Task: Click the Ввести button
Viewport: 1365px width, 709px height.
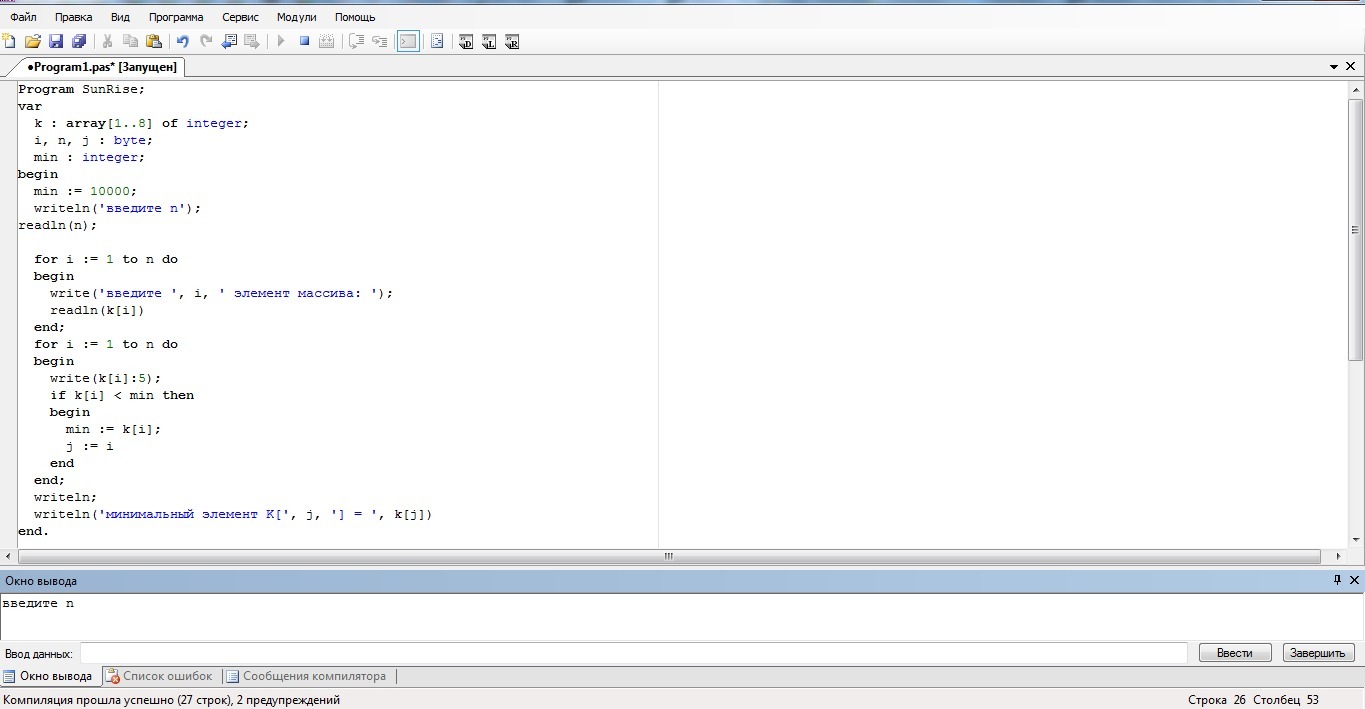Action: click(1234, 653)
